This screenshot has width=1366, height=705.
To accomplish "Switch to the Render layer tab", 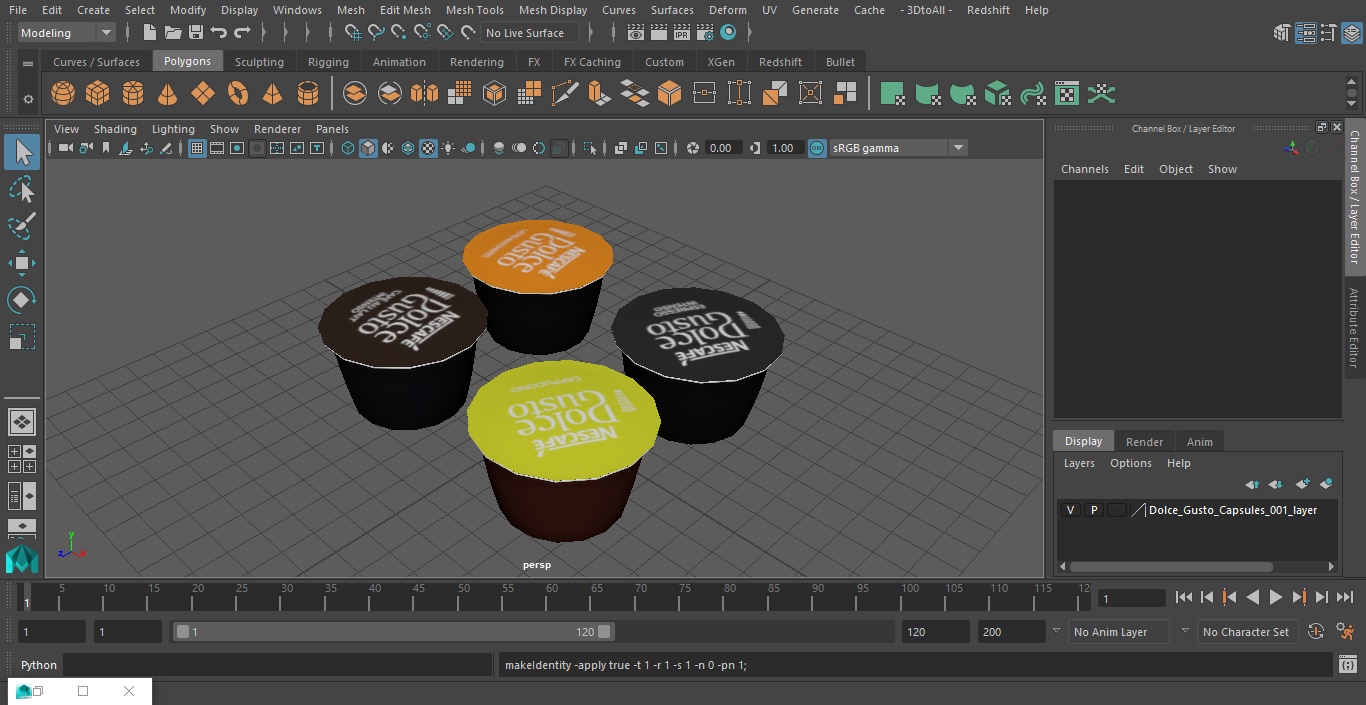I will [1144, 442].
